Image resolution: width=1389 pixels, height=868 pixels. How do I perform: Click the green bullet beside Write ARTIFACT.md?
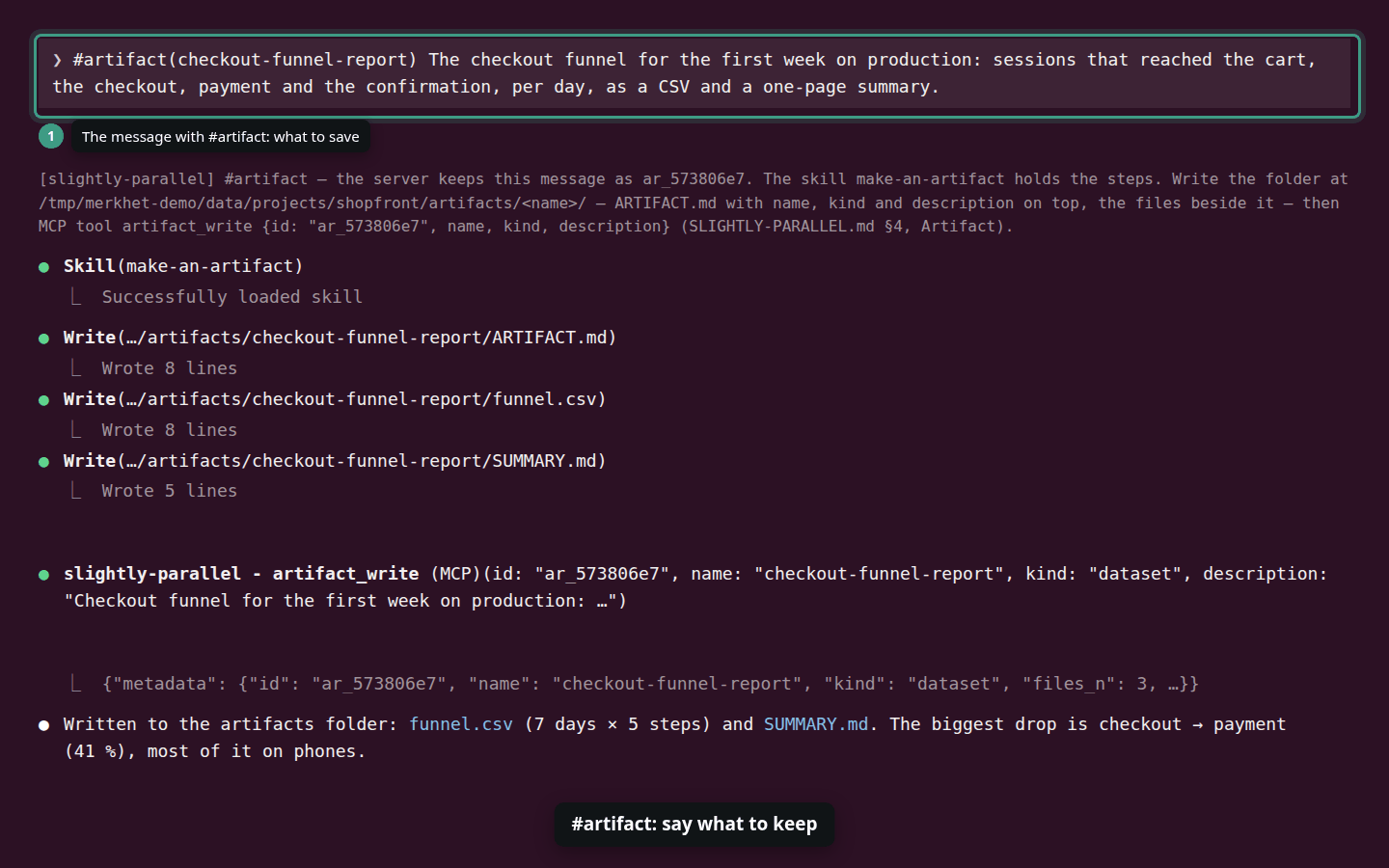43,339
